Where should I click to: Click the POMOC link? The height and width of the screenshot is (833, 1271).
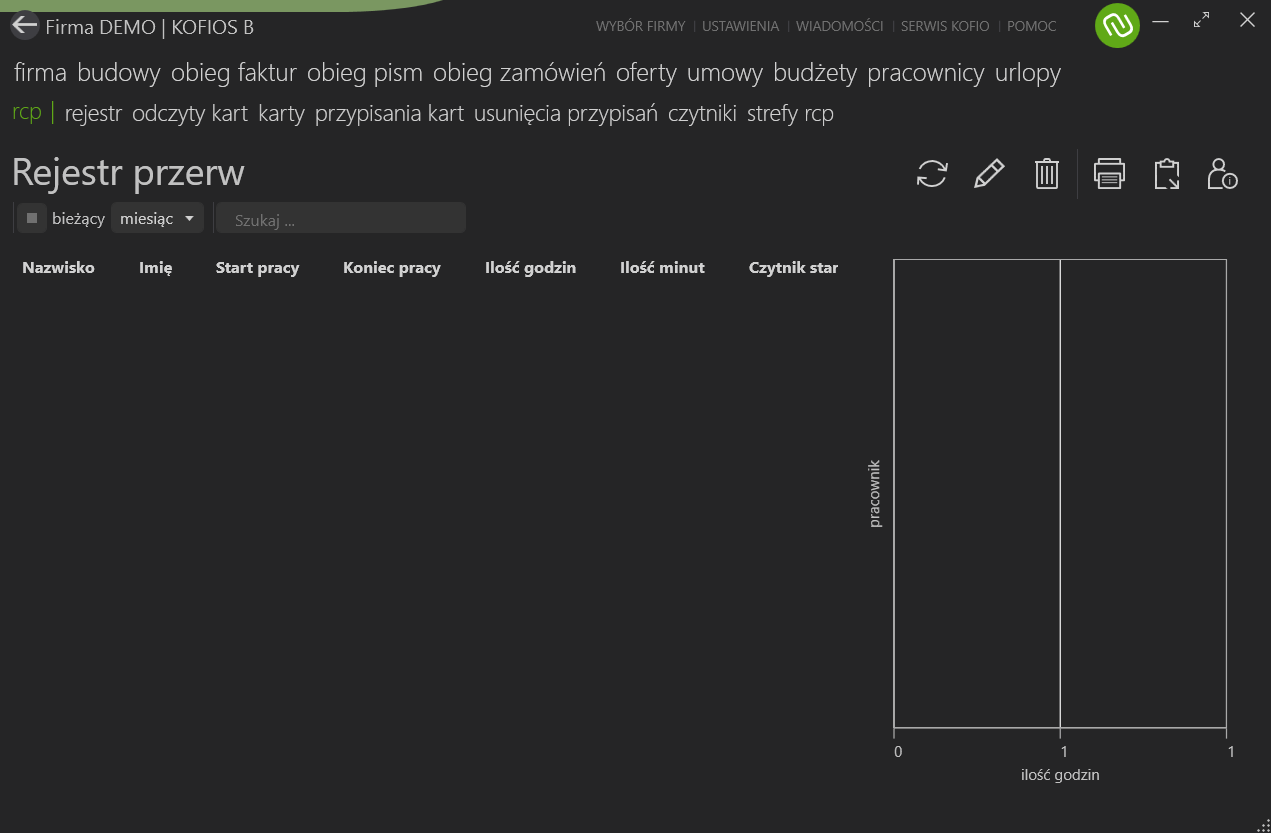(x=1031, y=26)
